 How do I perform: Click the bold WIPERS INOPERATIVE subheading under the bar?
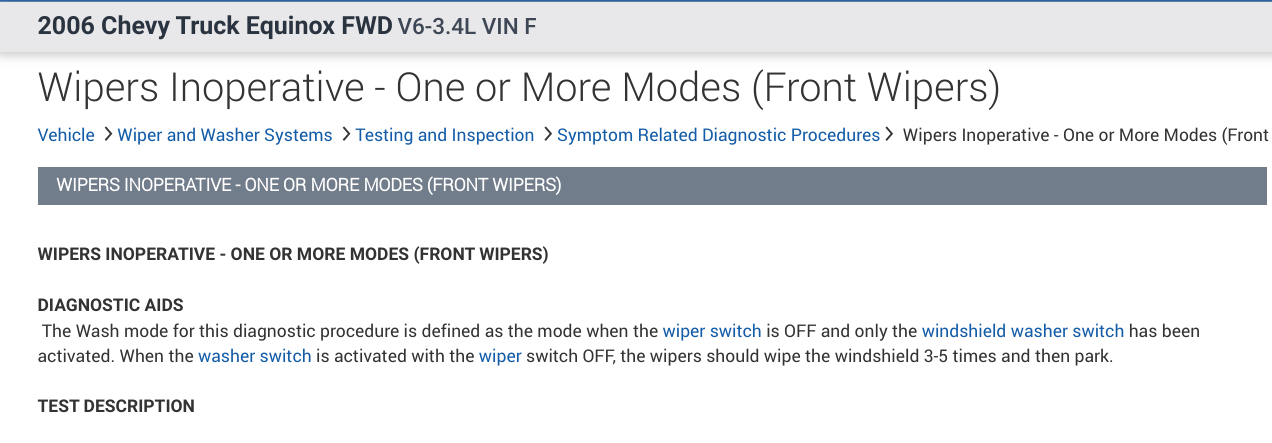292,254
